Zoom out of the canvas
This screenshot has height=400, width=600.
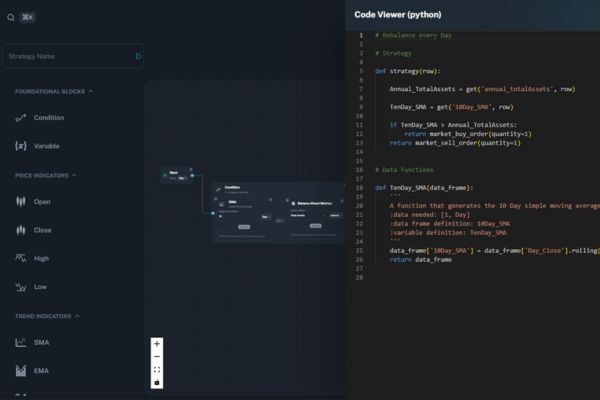pos(157,357)
